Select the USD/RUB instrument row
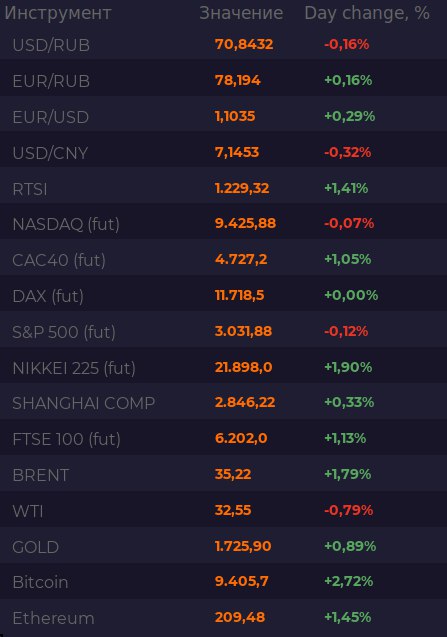447x637 pixels. 224,44
